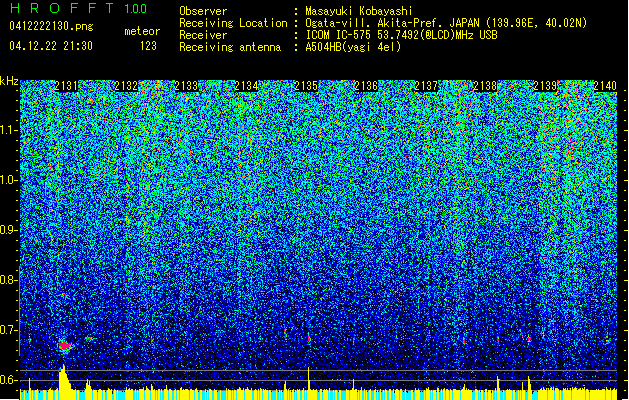Screen dimensions: 629x400
Task: Click the time marker 2131
Action: pyautogui.click(x=66, y=86)
